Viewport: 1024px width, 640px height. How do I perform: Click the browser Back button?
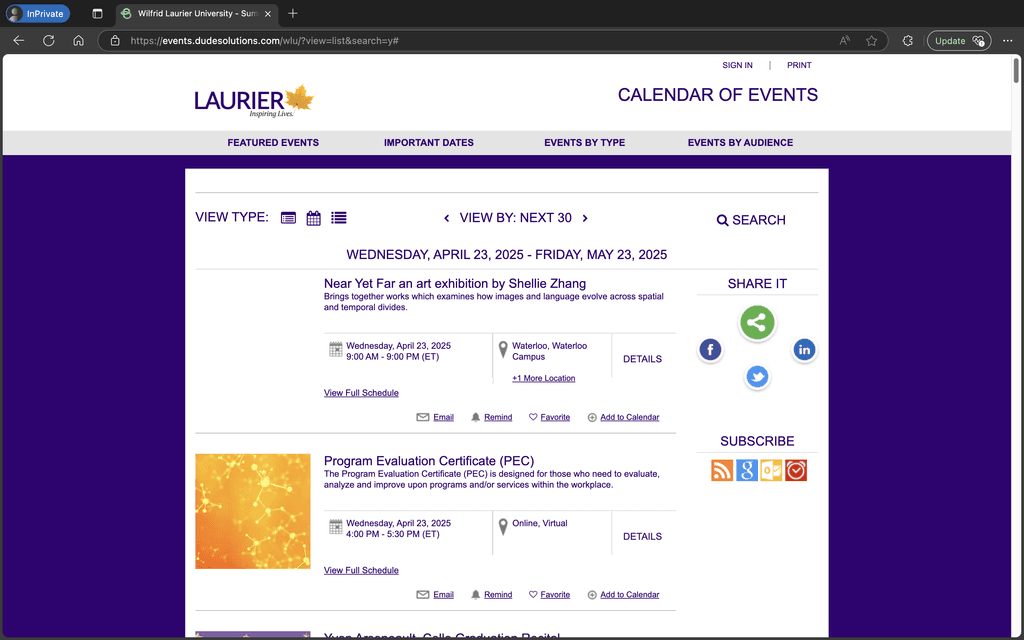point(19,40)
